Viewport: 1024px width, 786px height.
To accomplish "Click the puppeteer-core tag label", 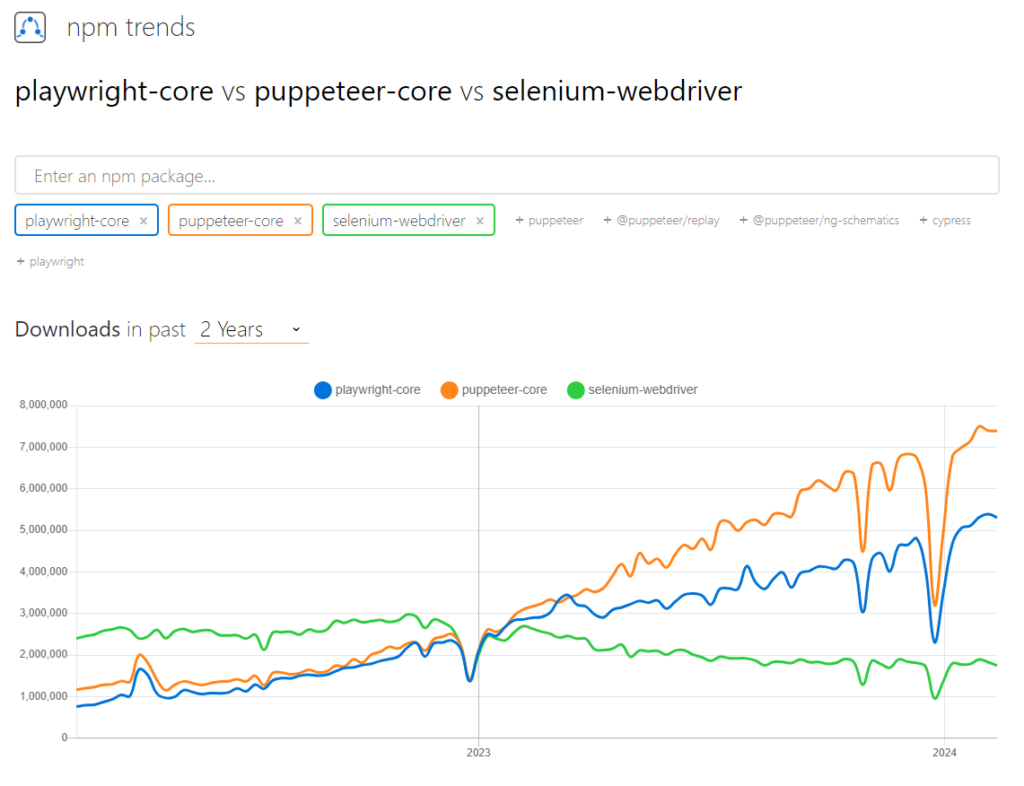I will (x=231, y=221).
